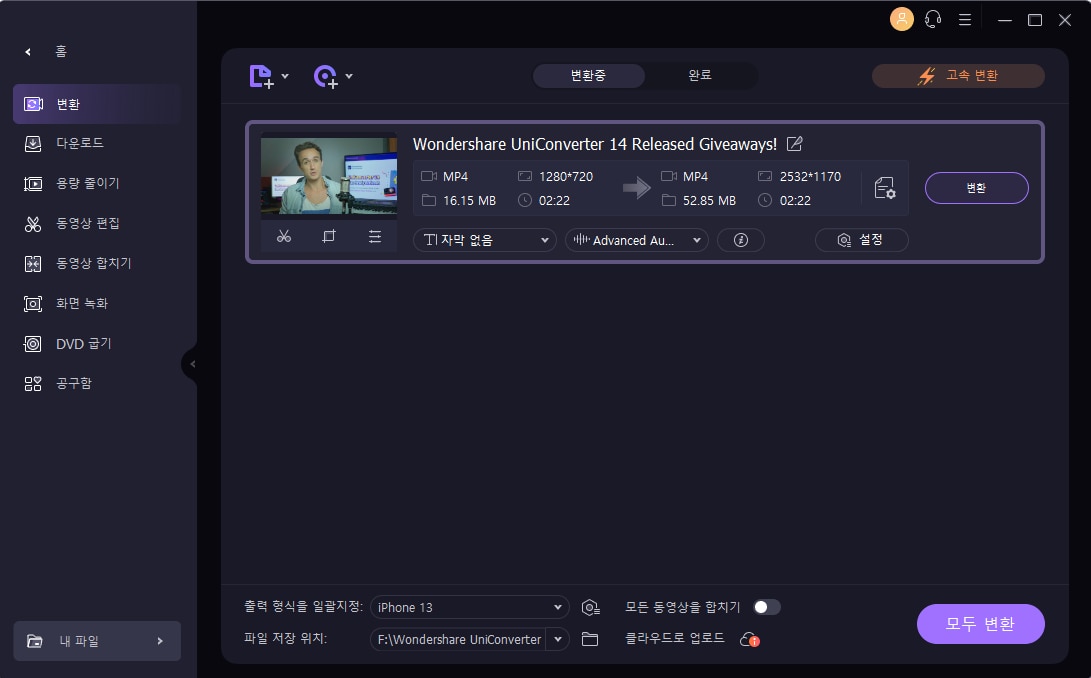Select 변환 in the sidebar
The height and width of the screenshot is (678, 1091).
(x=97, y=104)
